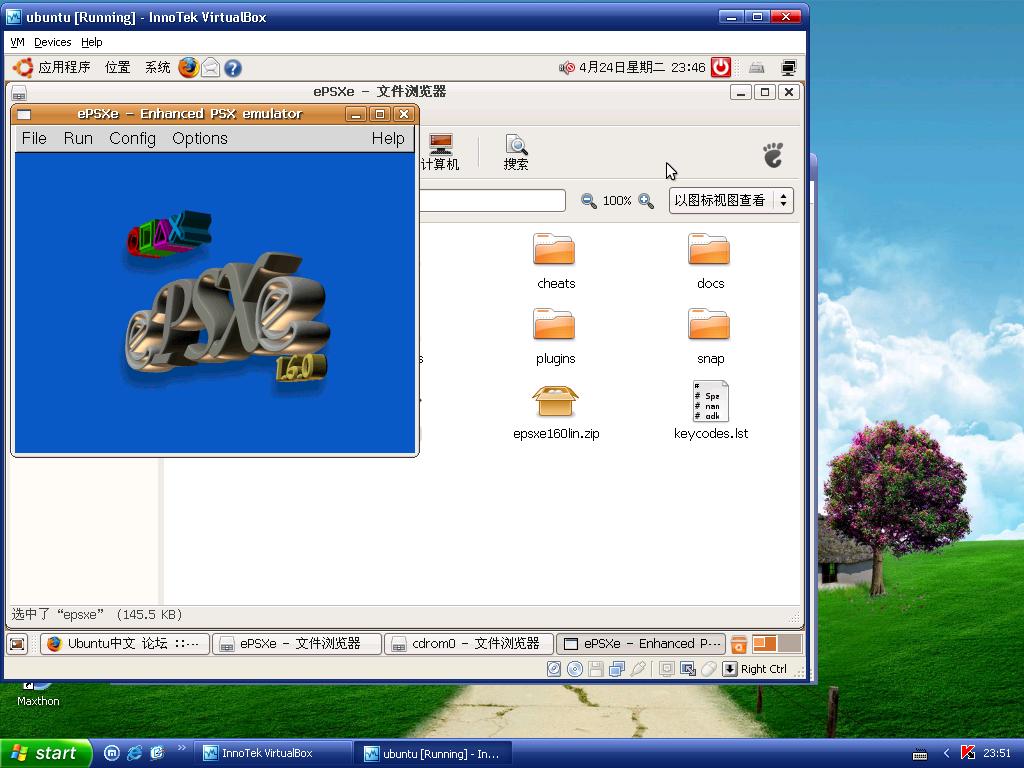The height and width of the screenshot is (768, 1024).
Task: Switch to Ubuntu中文 论坛 Firefox taskbar window
Action: point(125,644)
